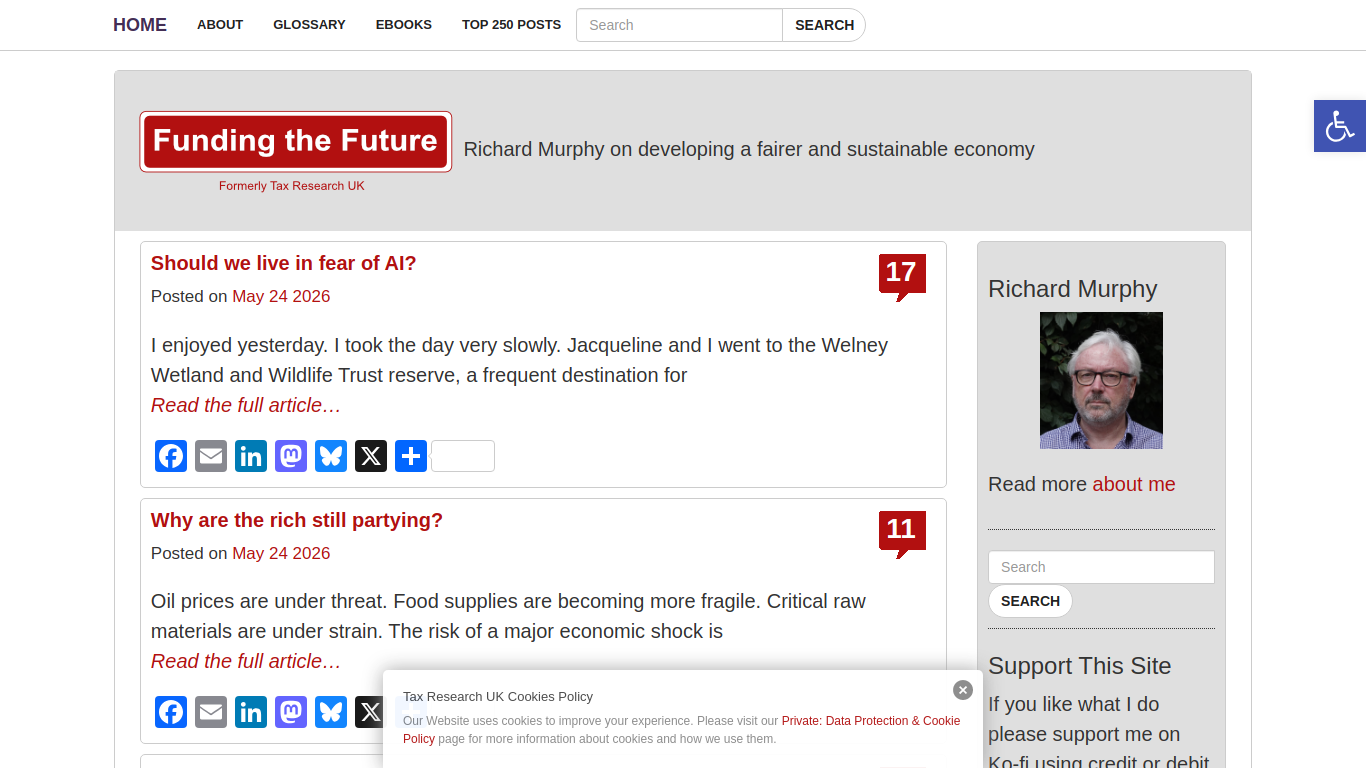The width and height of the screenshot is (1366, 768).
Task: Open the 'Why are the rich still partying?' headline
Action: (x=297, y=520)
